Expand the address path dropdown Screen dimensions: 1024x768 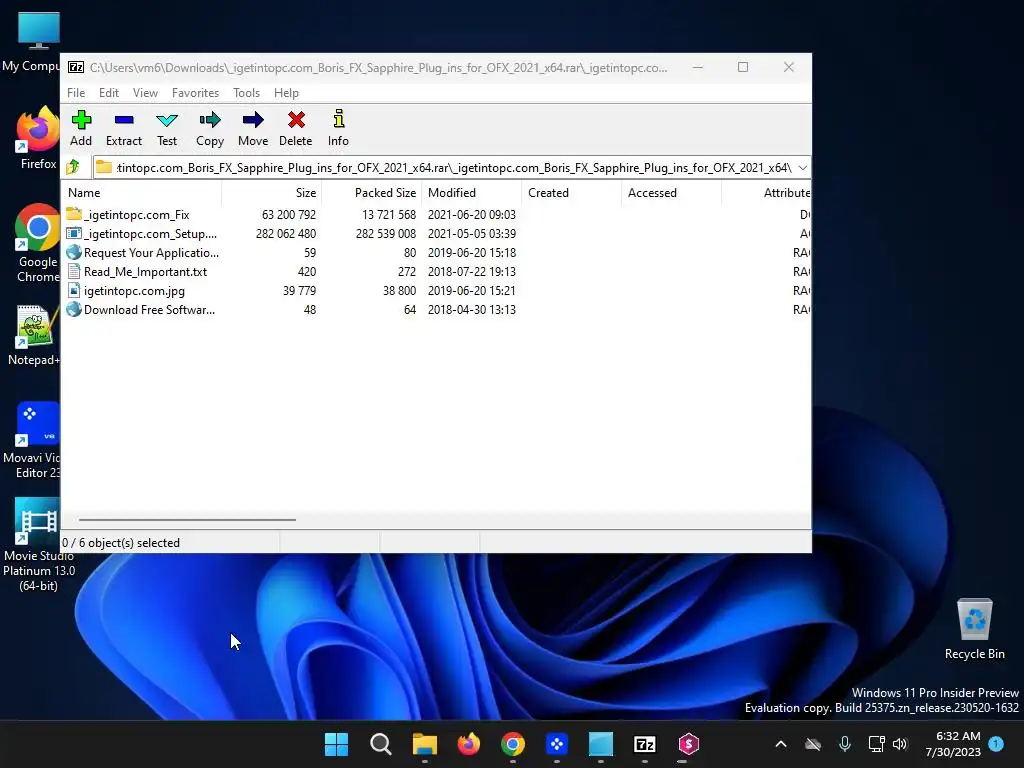pos(803,167)
